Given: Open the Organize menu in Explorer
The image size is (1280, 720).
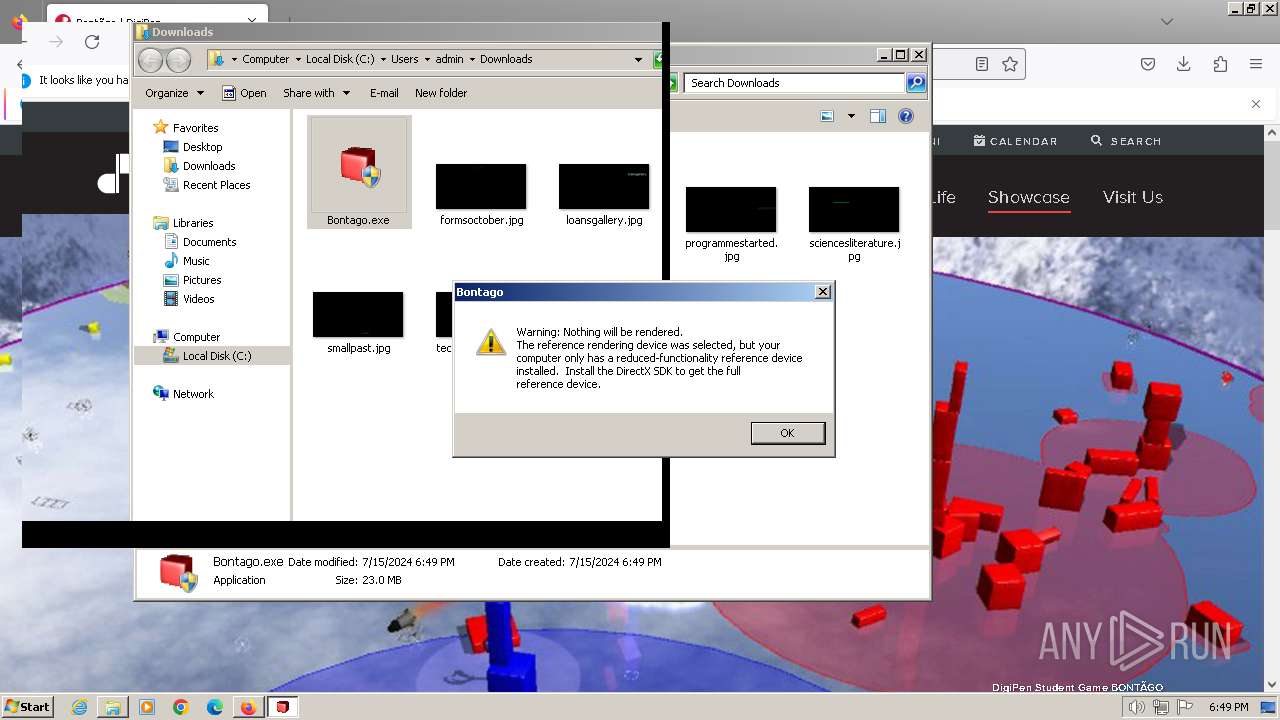Looking at the screenshot, I should pyautogui.click(x=174, y=93).
